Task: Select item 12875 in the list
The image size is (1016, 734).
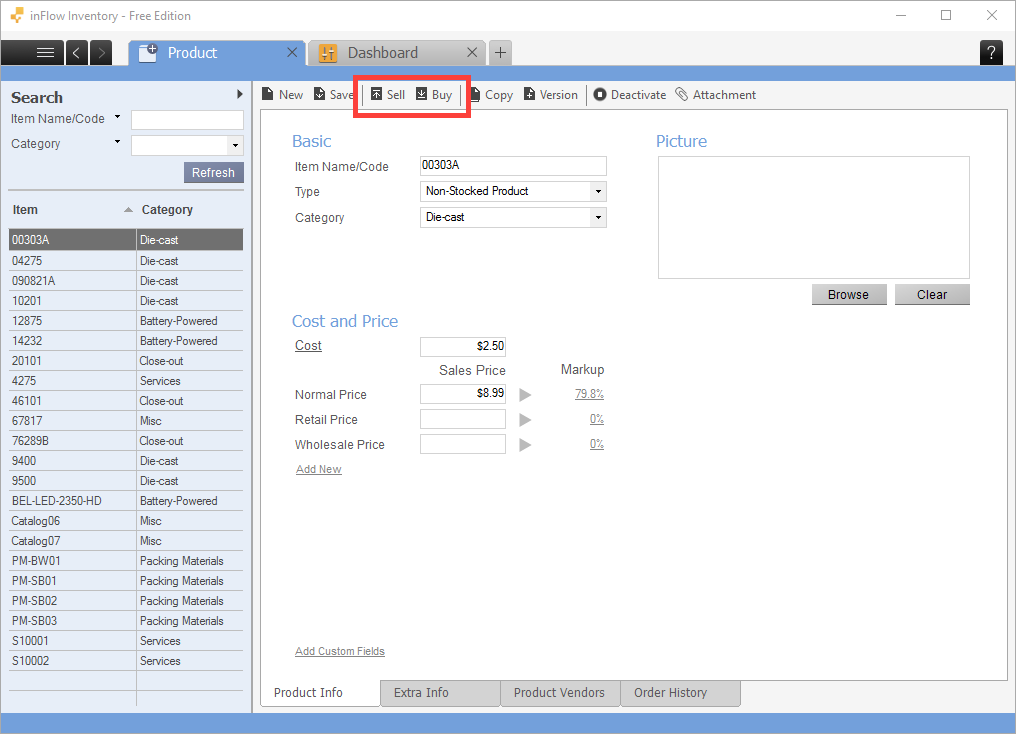Action: (126, 321)
